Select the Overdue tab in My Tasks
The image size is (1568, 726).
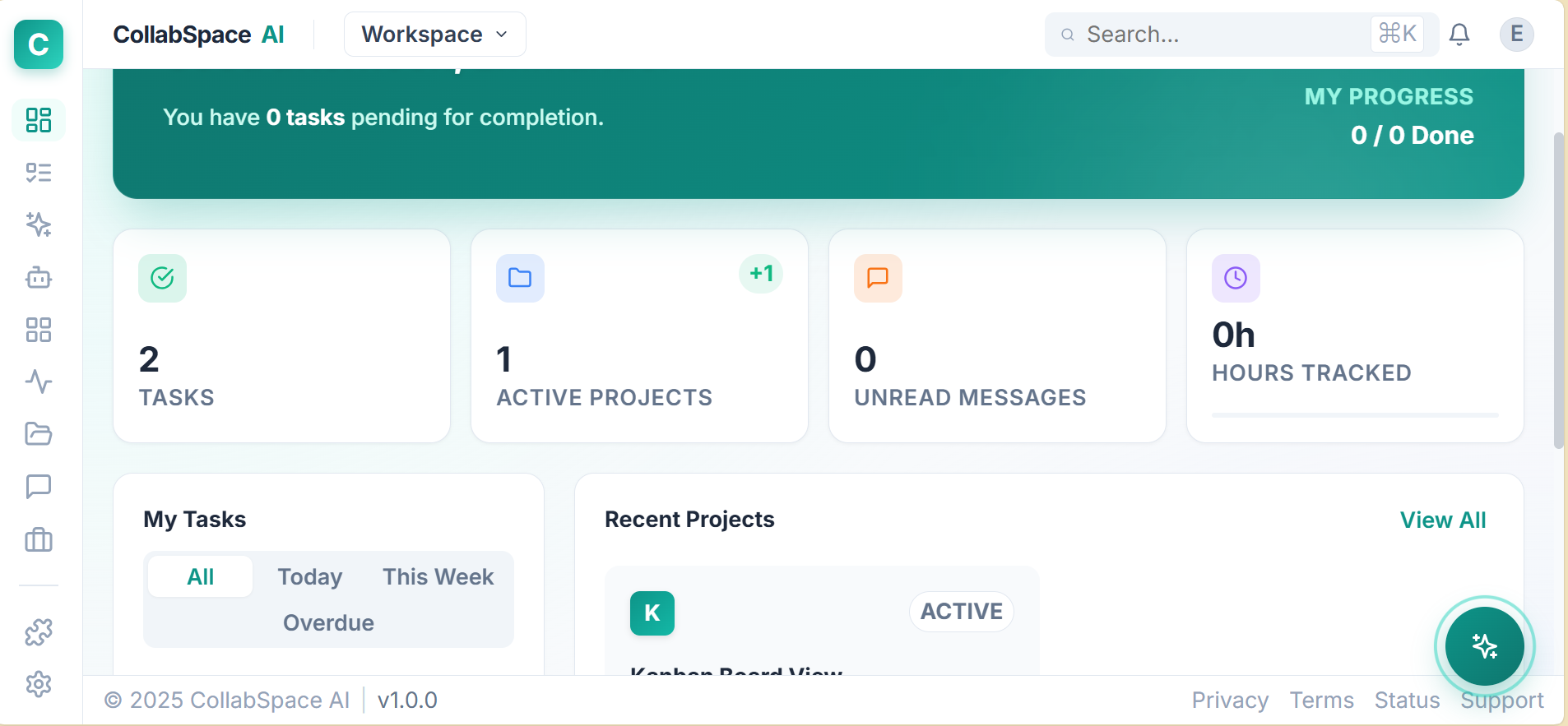point(328,622)
